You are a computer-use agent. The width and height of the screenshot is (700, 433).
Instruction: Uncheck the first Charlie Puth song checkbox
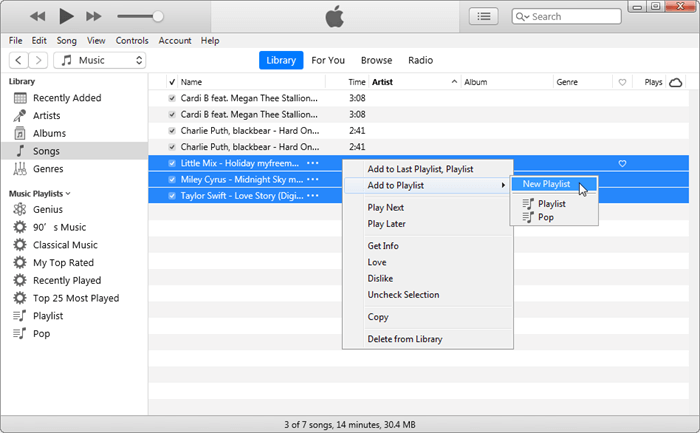click(172, 131)
